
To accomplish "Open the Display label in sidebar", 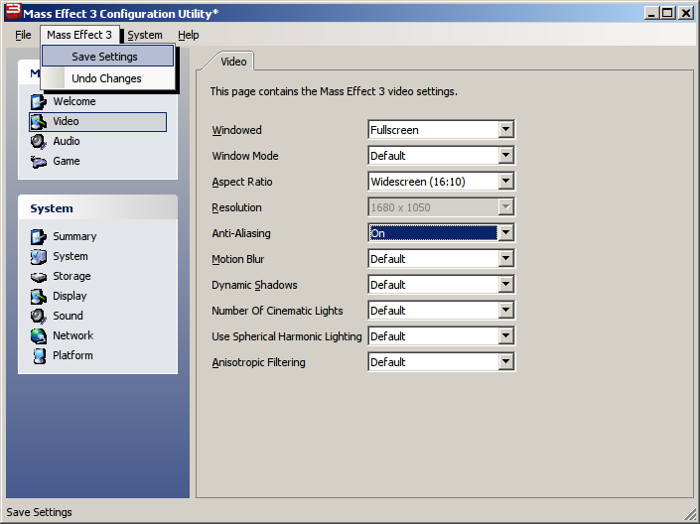I will point(70,296).
